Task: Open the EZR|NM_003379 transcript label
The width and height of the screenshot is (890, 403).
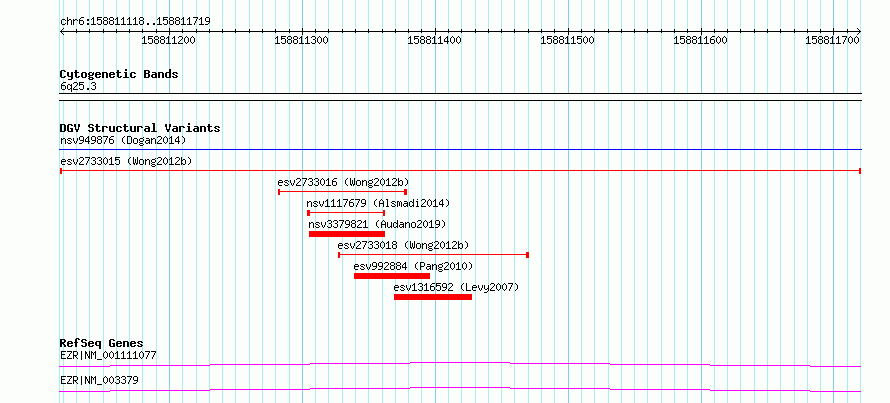Action: point(99,380)
